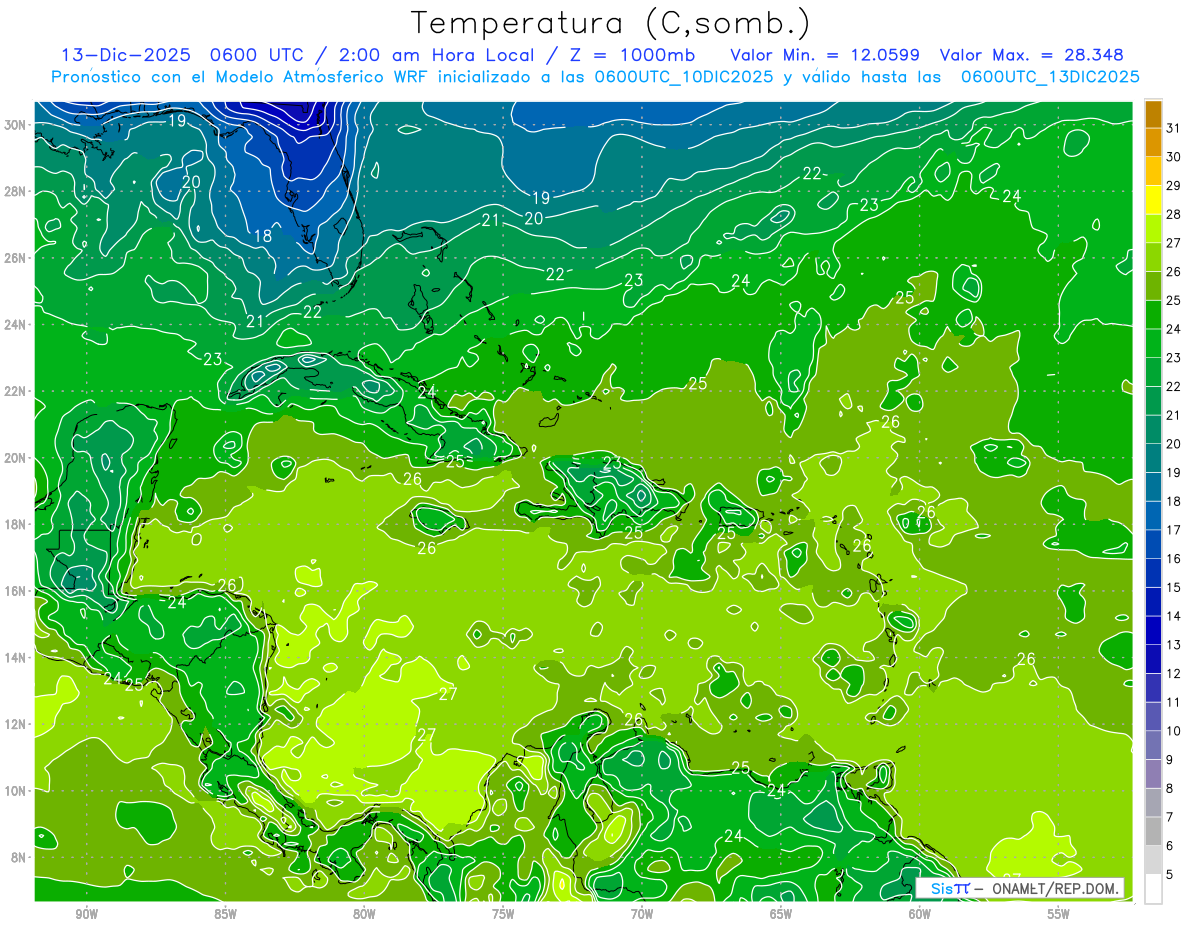Click the 60W longitude axis label

920,914
